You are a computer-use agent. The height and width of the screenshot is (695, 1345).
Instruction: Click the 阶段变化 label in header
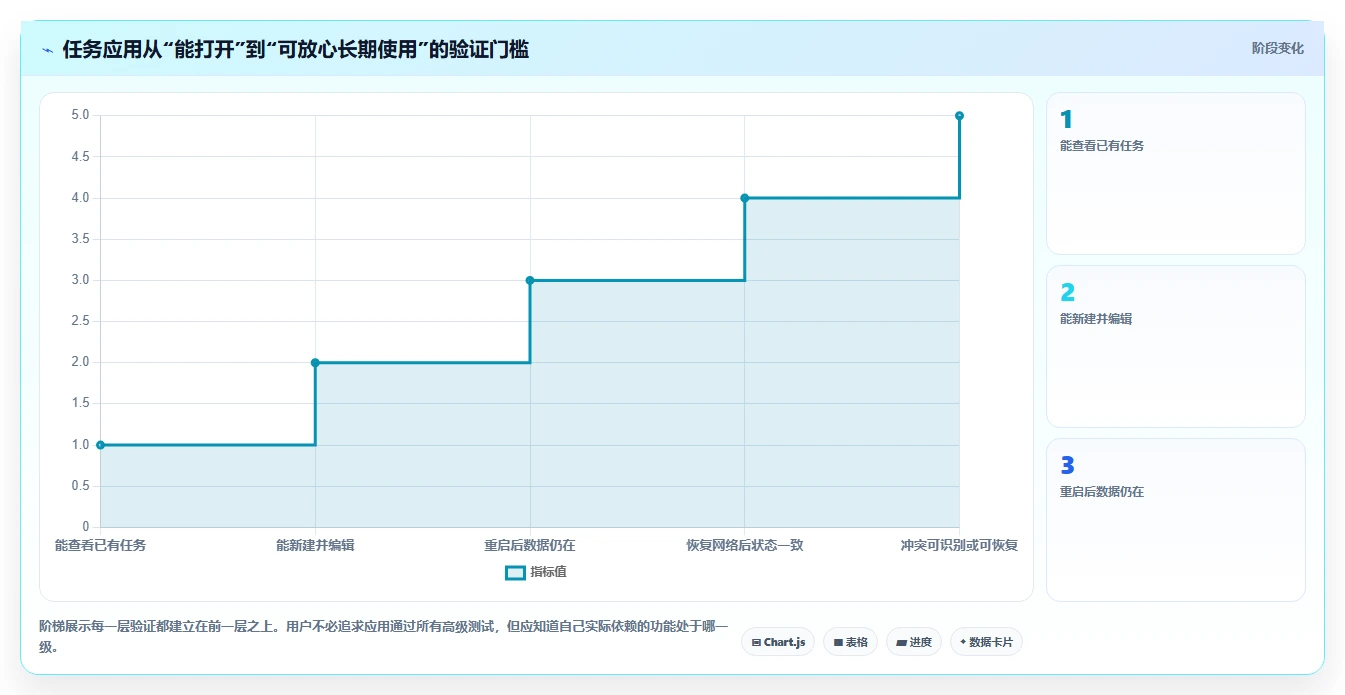(x=1277, y=48)
